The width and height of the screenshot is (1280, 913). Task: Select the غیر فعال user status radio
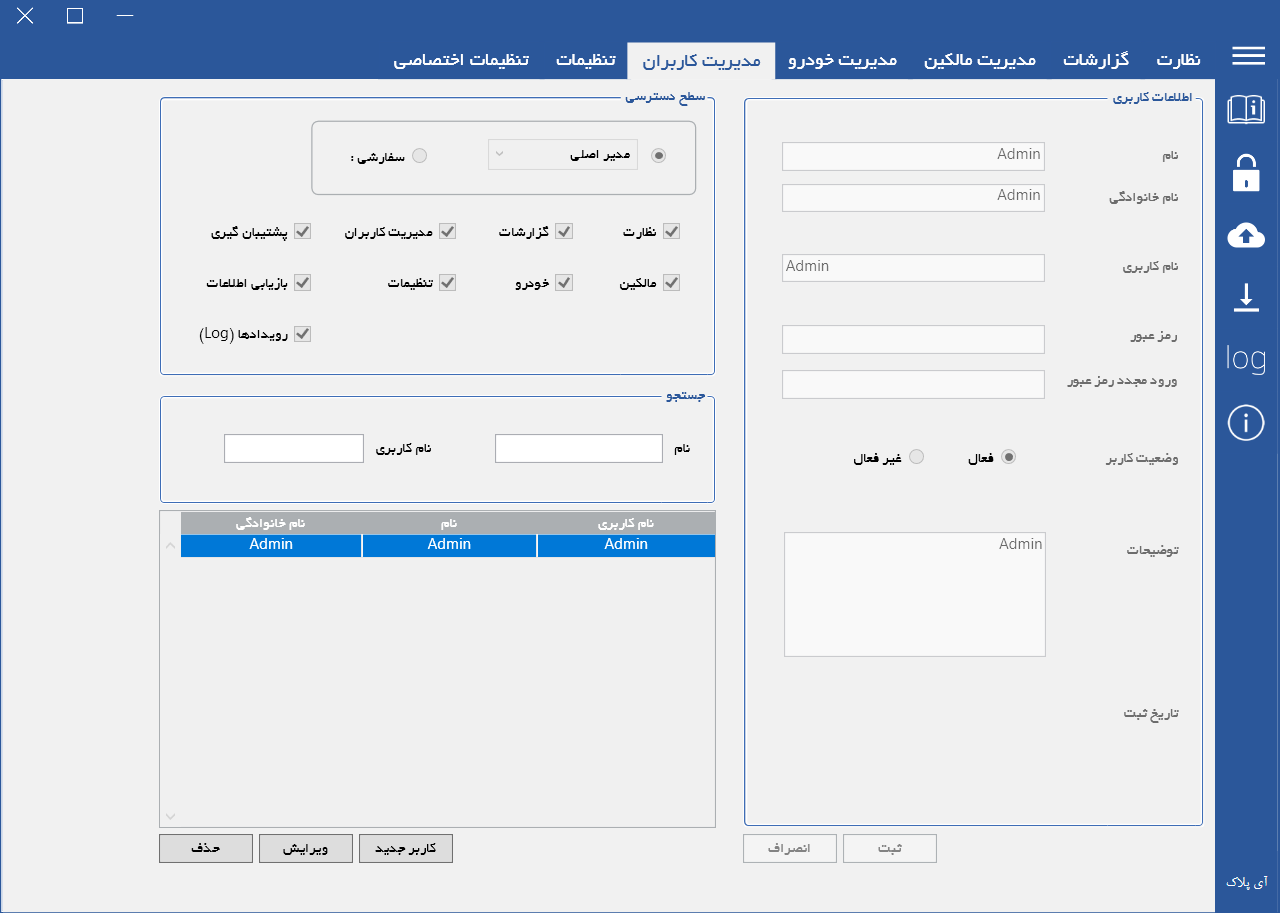click(916, 457)
